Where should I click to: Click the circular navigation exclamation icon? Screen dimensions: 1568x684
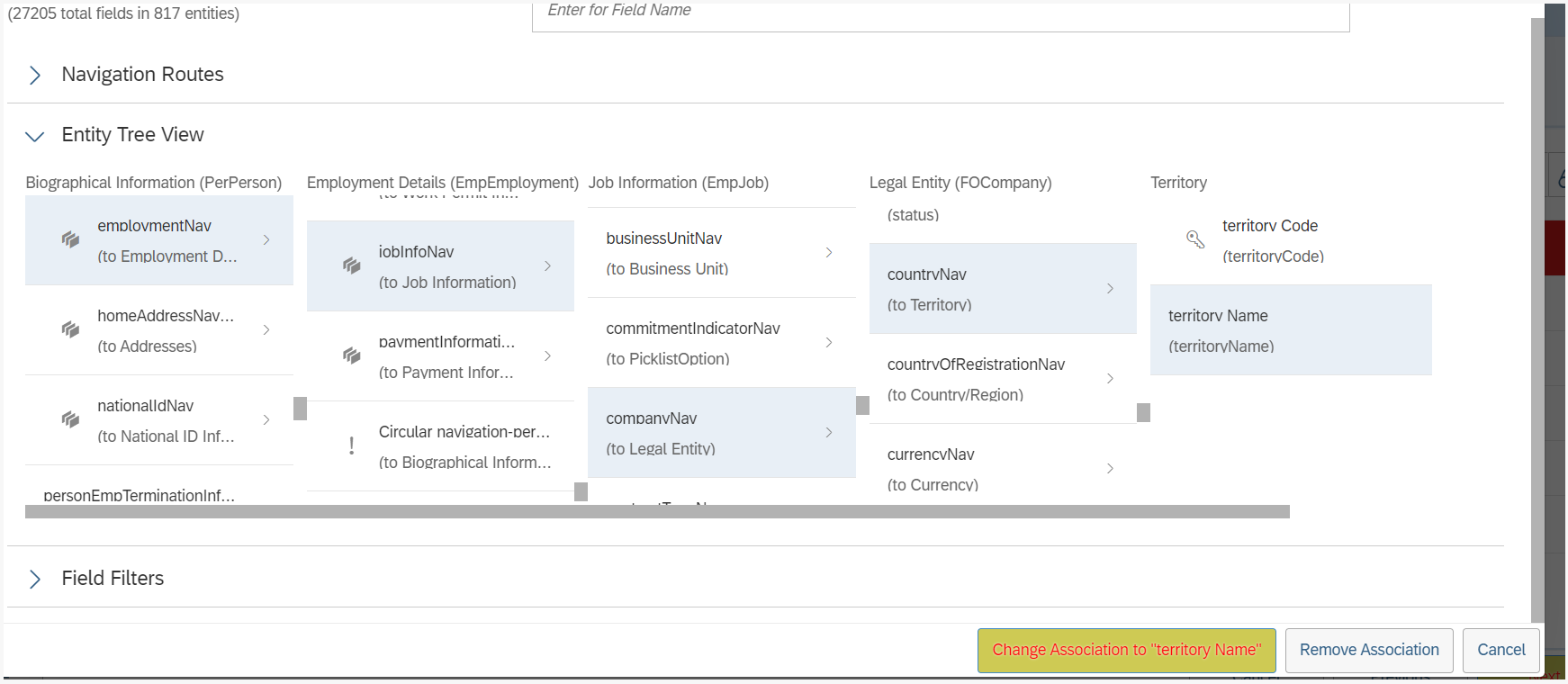[352, 445]
